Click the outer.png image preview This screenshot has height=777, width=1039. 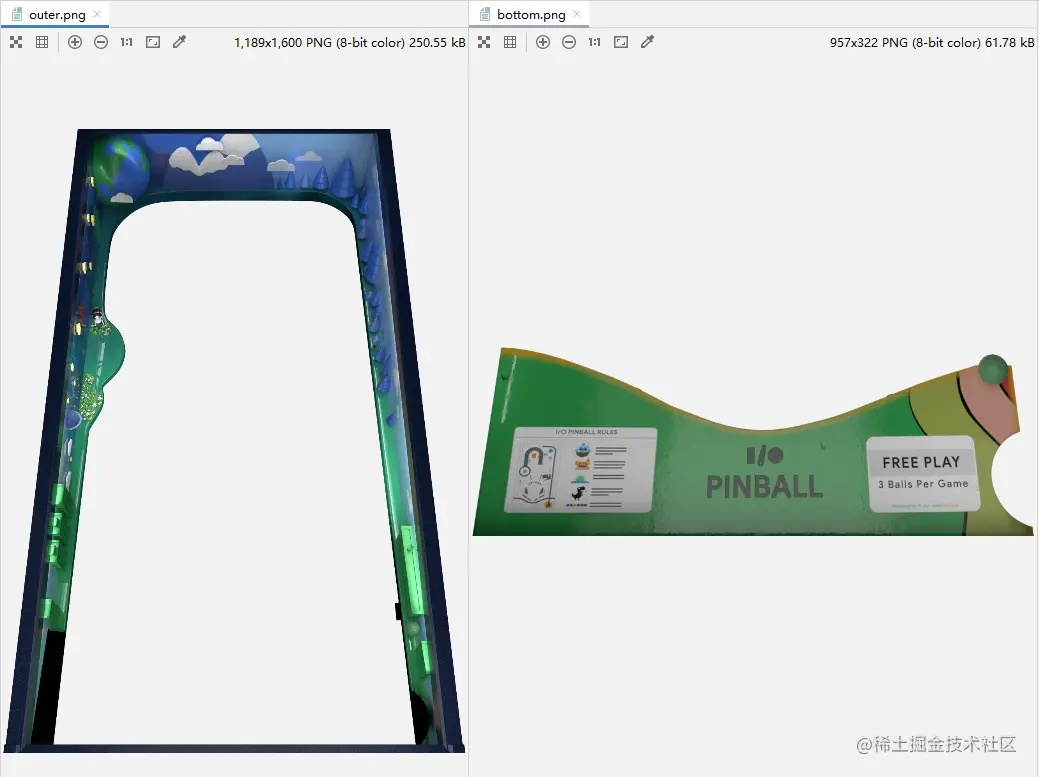(x=234, y=440)
